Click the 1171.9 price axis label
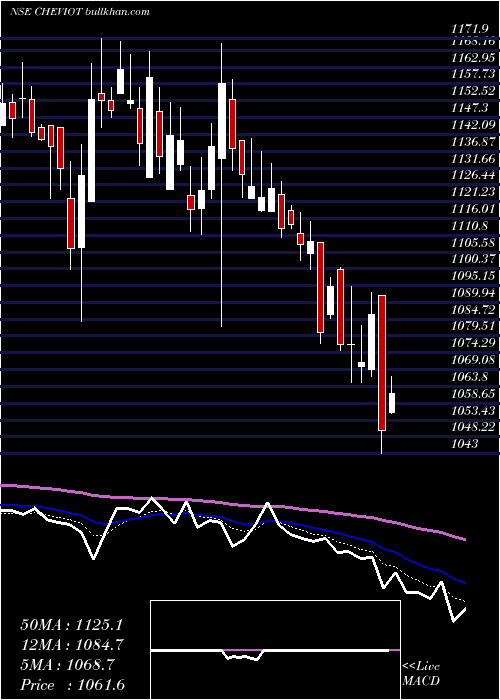Viewport: 500px width, 700px height. click(x=468, y=29)
